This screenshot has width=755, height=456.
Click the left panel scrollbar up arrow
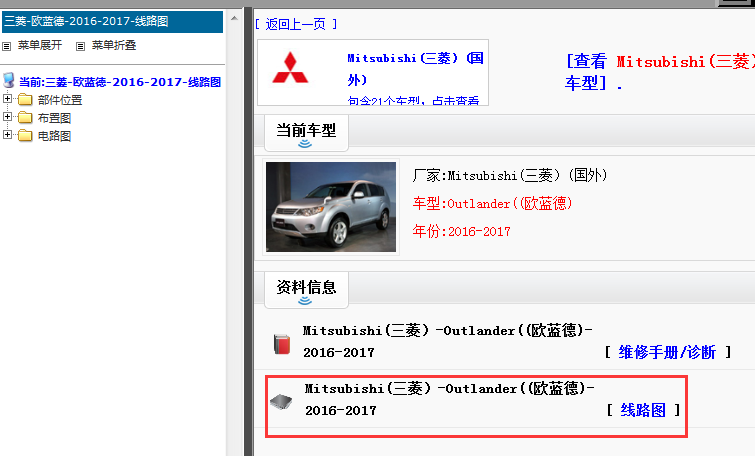[x=234, y=18]
